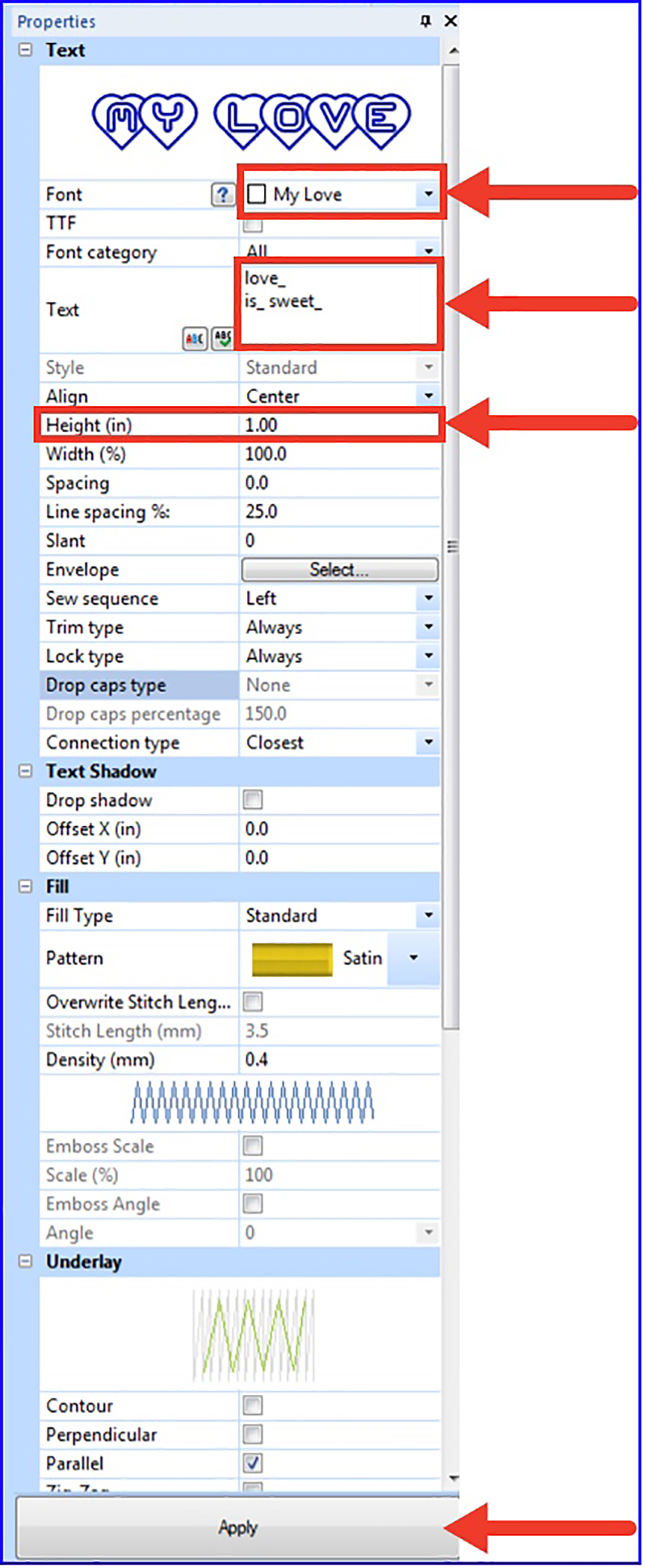Collapse the Text Shadow section
The image size is (646, 1568).
click(x=26, y=771)
